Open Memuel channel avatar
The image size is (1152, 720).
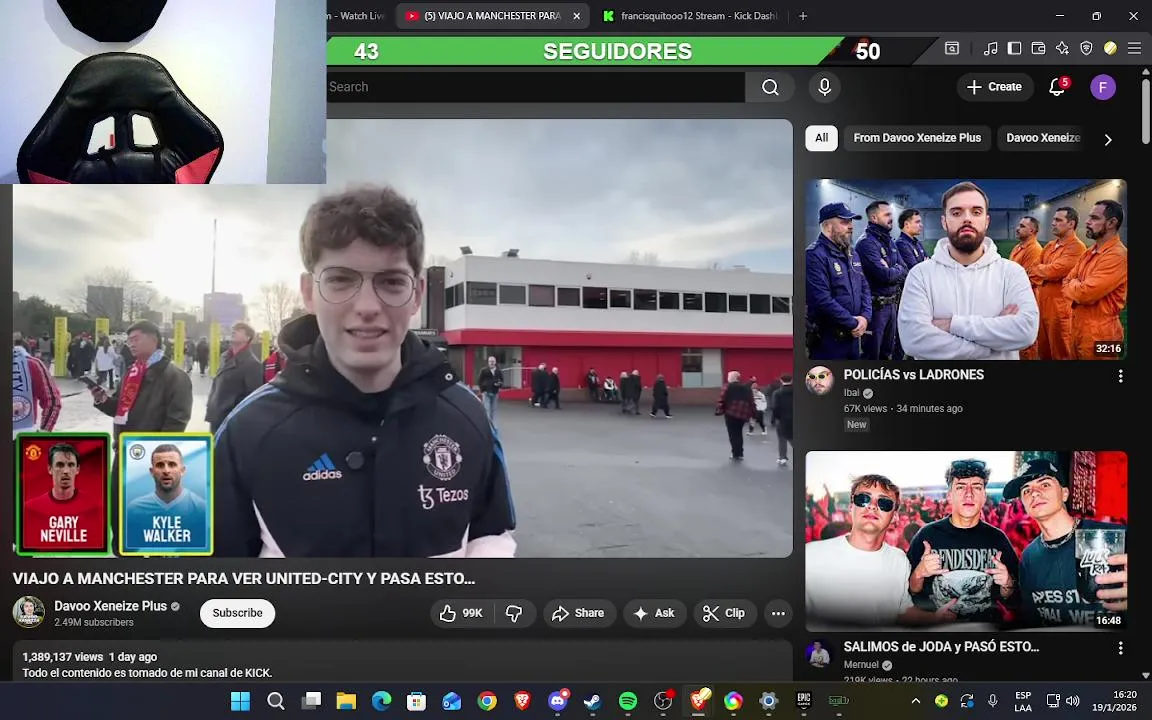pos(819,652)
